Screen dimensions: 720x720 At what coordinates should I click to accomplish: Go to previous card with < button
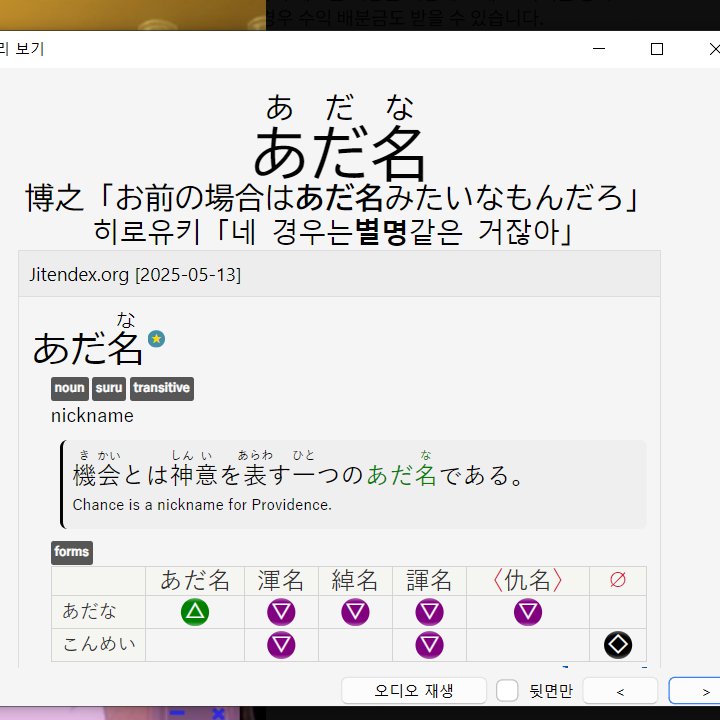coord(620,690)
